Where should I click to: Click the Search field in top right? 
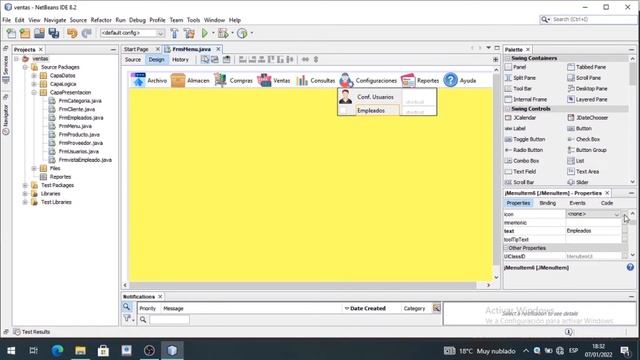(588, 19)
